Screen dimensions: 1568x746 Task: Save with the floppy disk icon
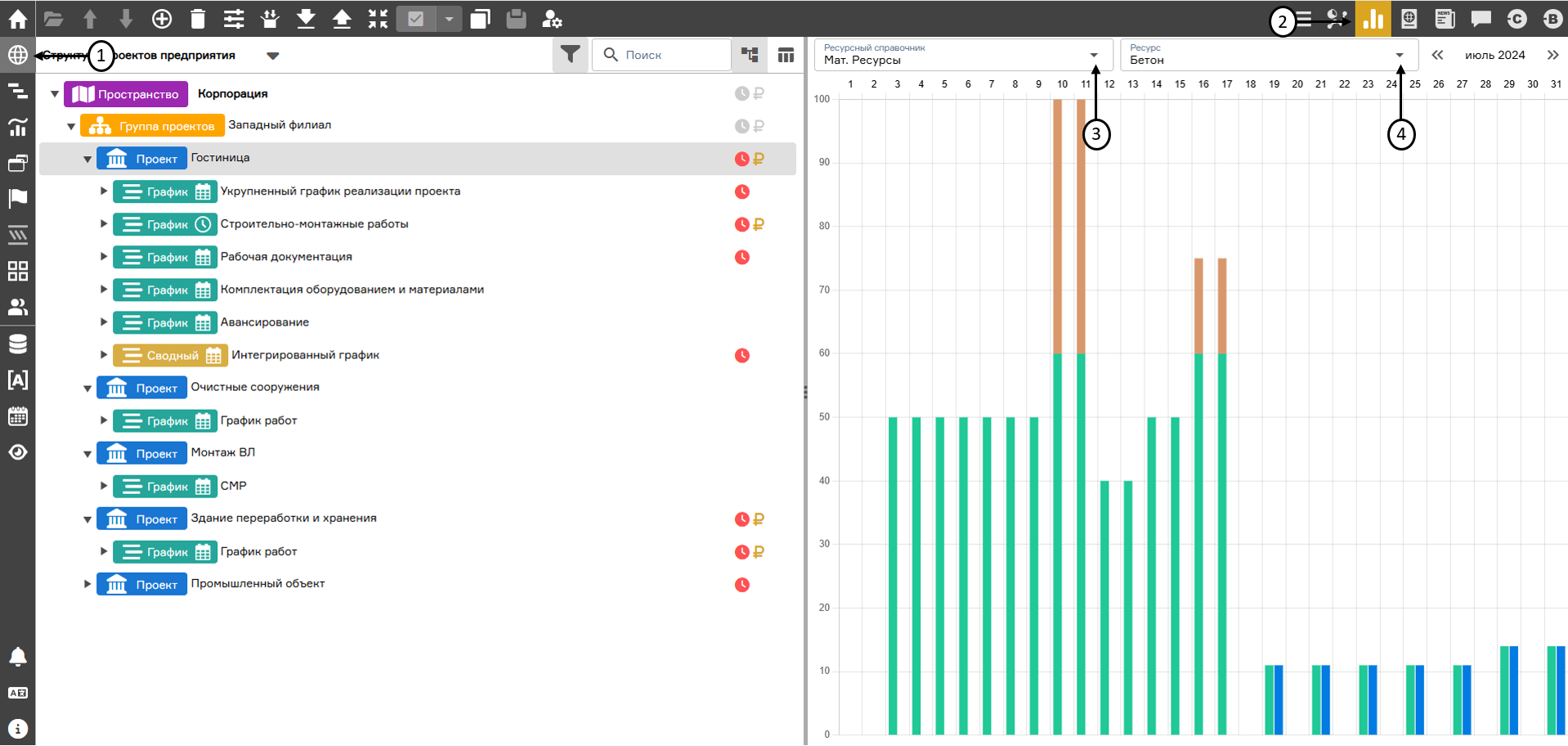coord(517,18)
